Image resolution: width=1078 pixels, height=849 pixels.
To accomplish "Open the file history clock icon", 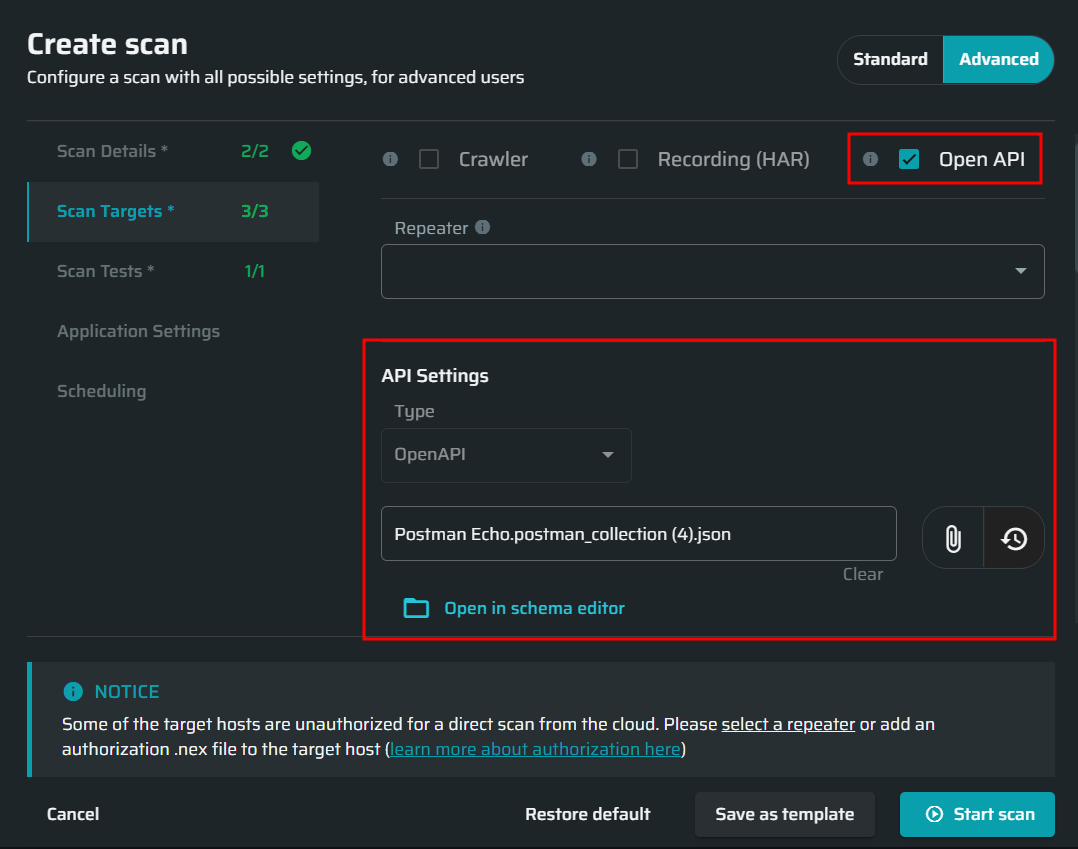I will 1014,538.
